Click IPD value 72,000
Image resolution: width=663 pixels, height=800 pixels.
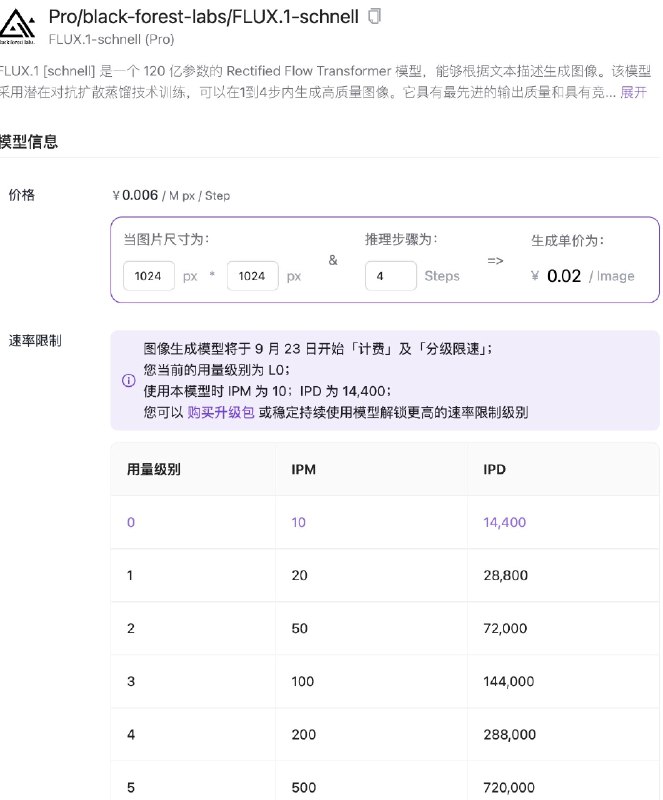point(505,629)
